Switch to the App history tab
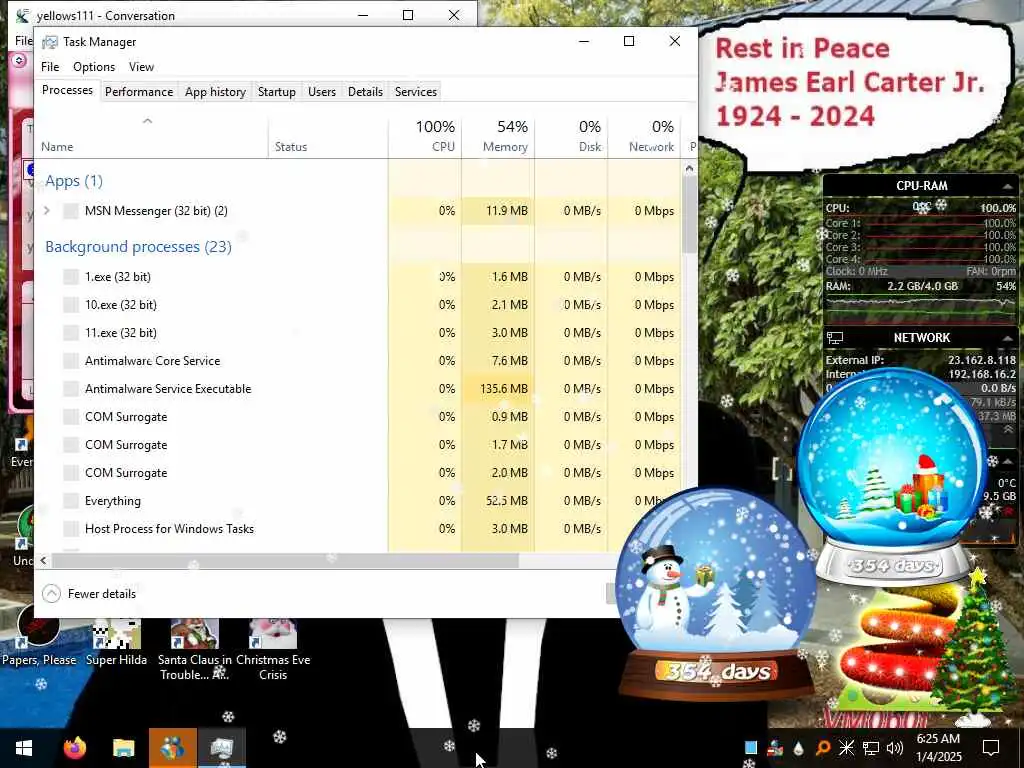The image size is (1024, 768). click(x=215, y=91)
